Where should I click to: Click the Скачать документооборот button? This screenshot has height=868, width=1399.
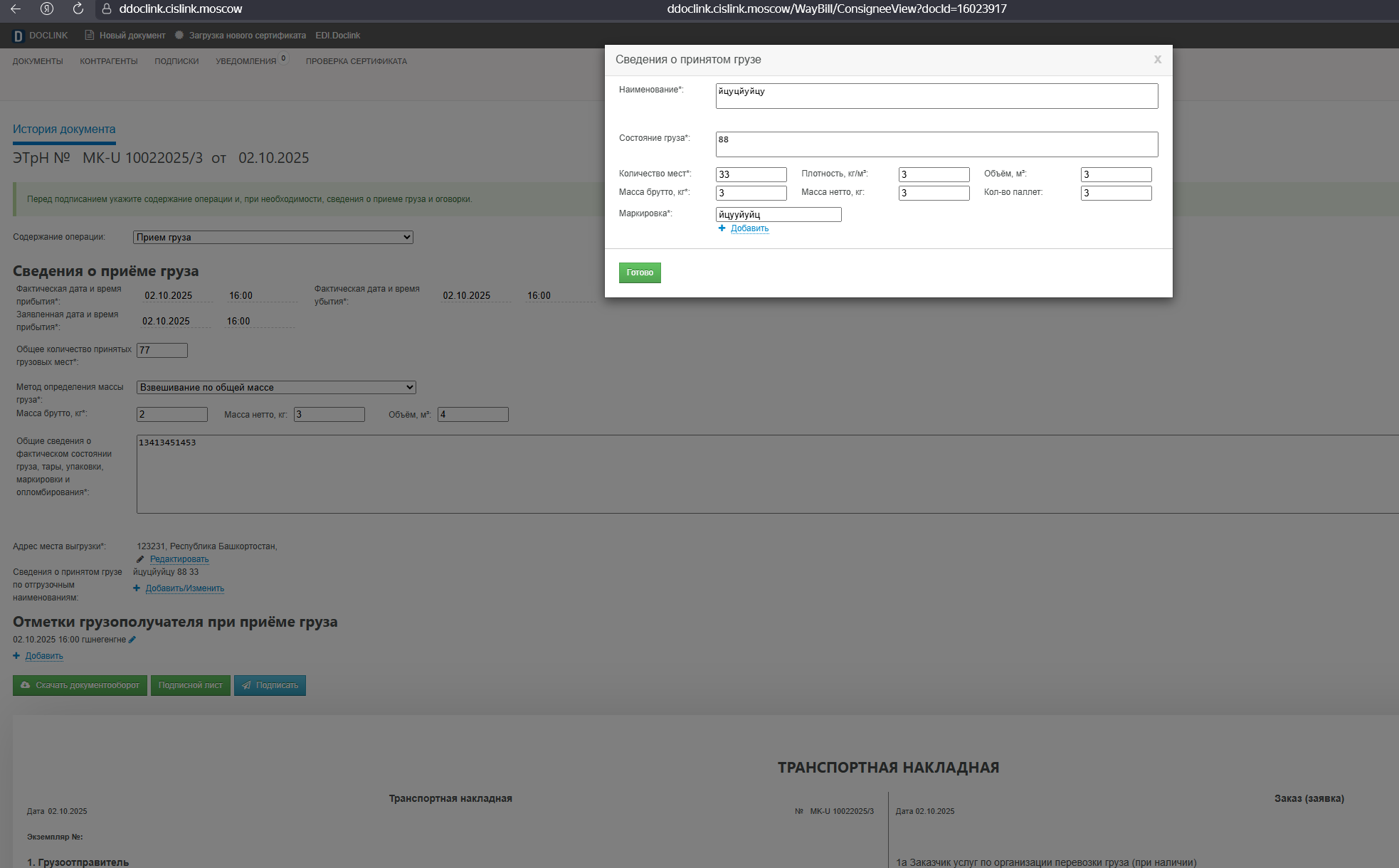80,686
